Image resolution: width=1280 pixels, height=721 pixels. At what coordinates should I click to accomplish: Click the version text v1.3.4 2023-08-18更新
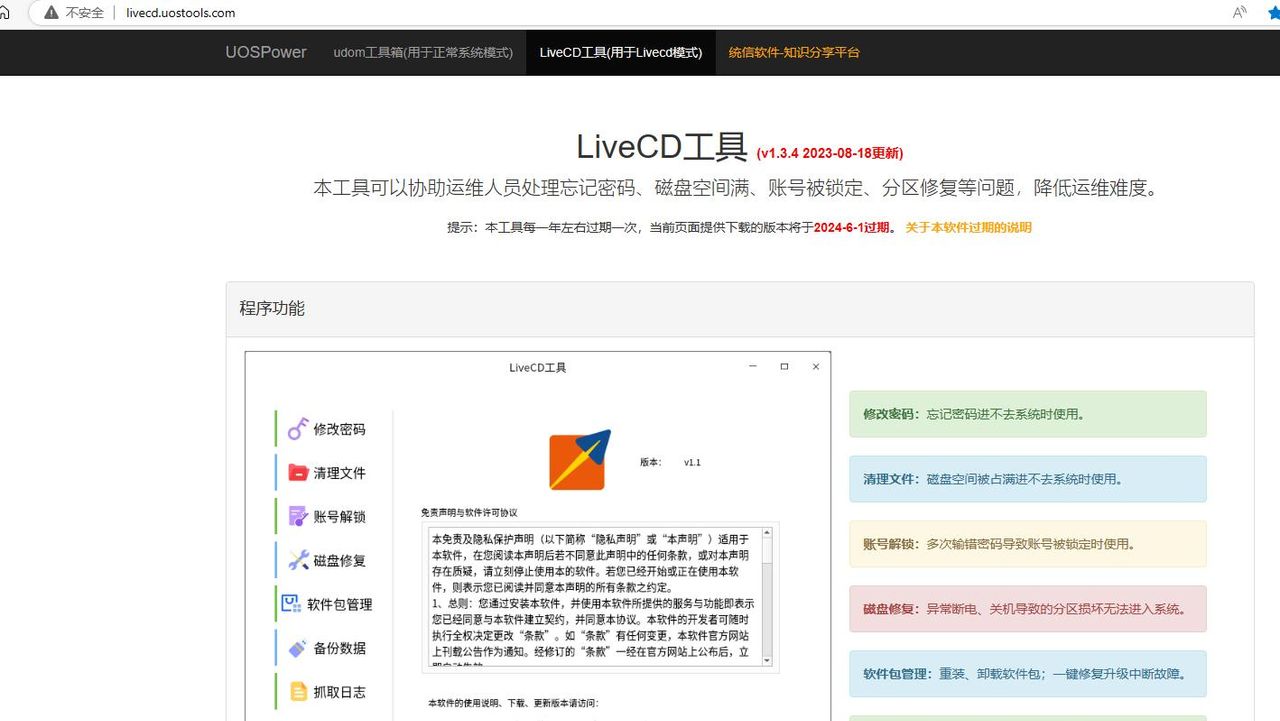(x=830, y=153)
